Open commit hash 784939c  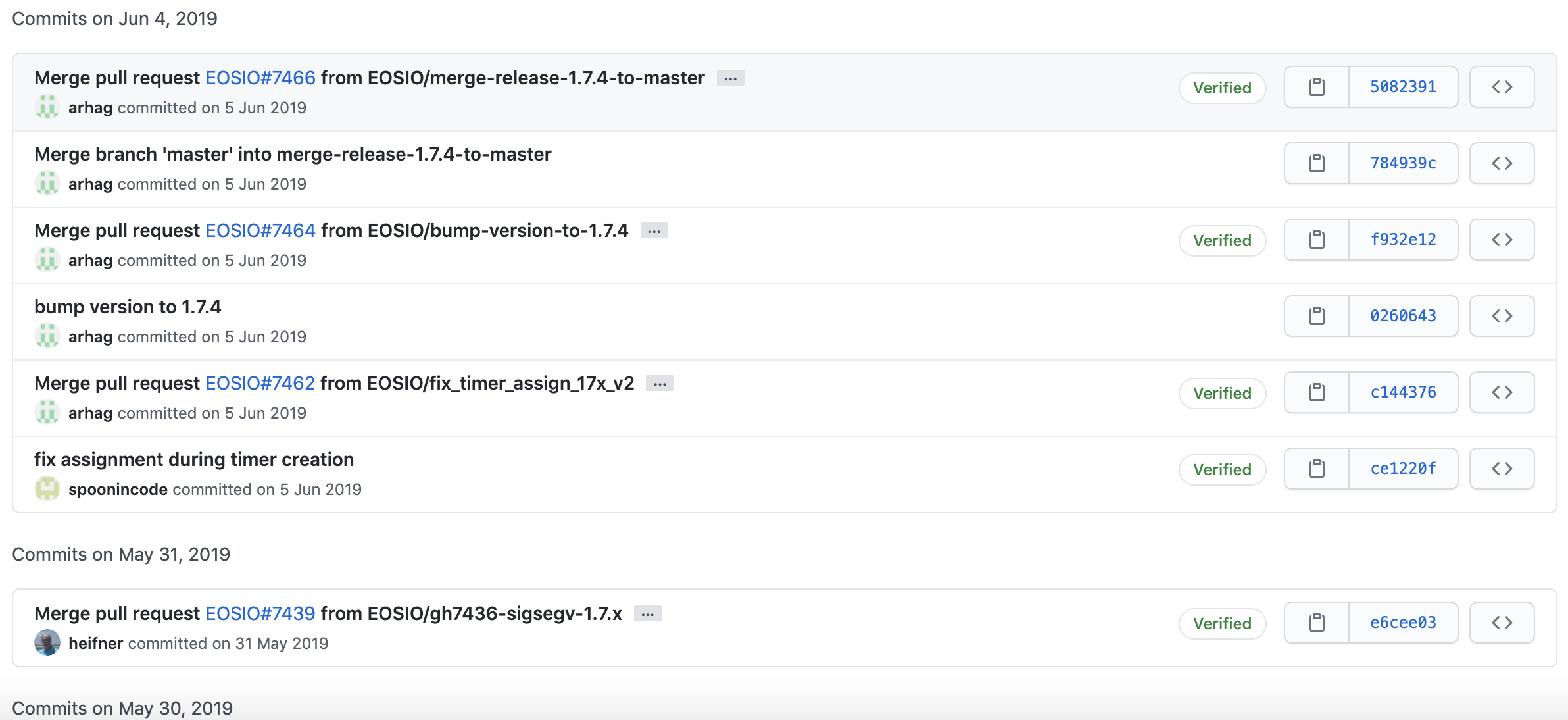coord(1403,163)
